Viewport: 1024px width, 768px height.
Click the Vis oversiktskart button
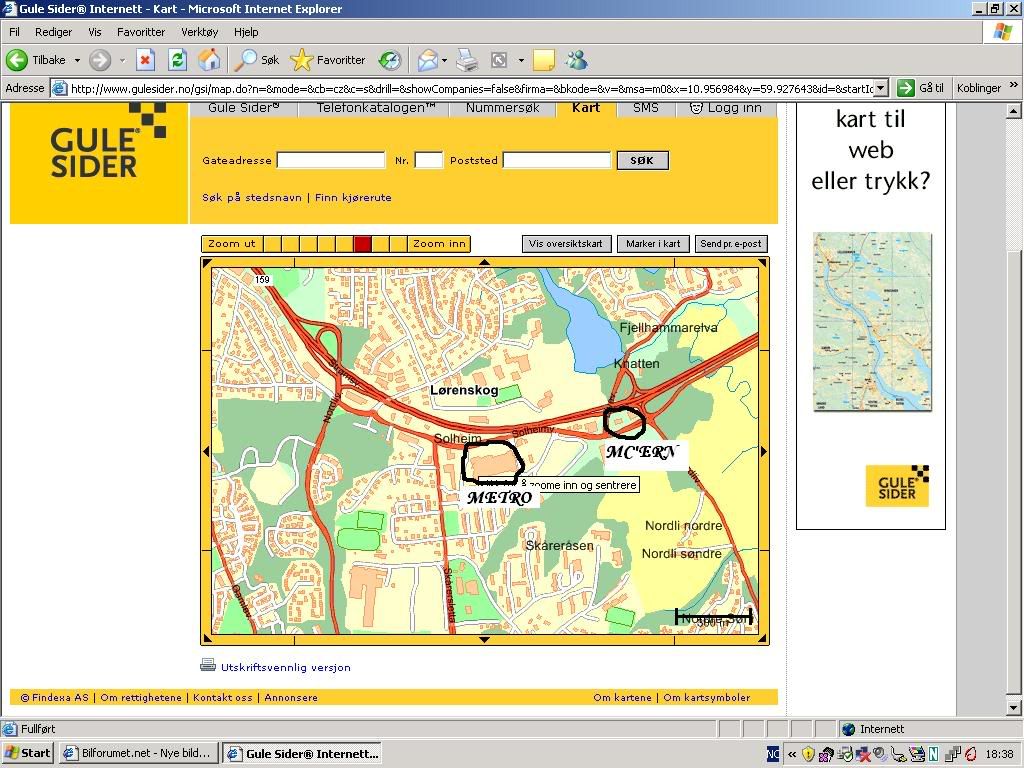coord(566,244)
